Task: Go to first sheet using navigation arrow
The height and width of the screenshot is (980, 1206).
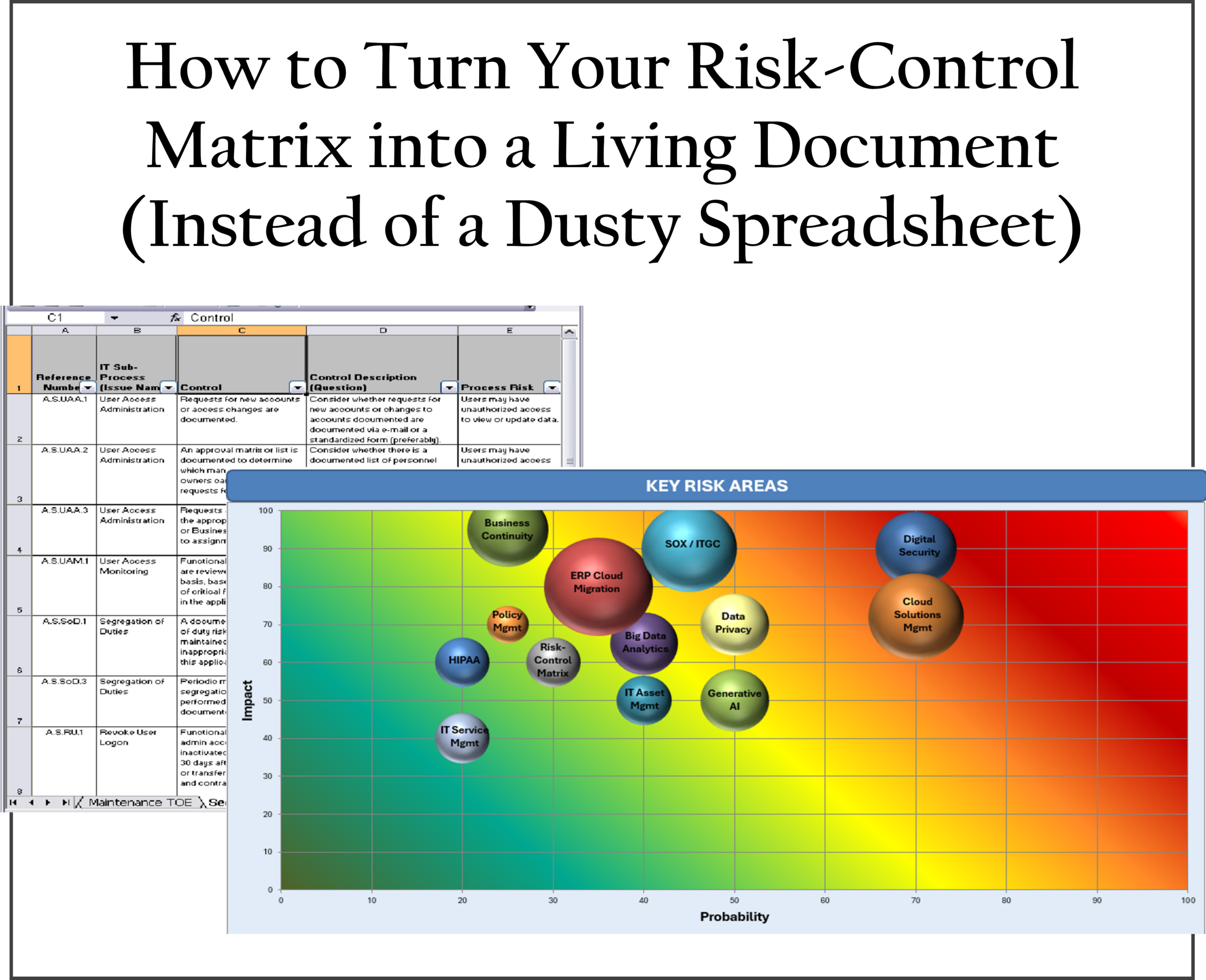Action: (13, 802)
